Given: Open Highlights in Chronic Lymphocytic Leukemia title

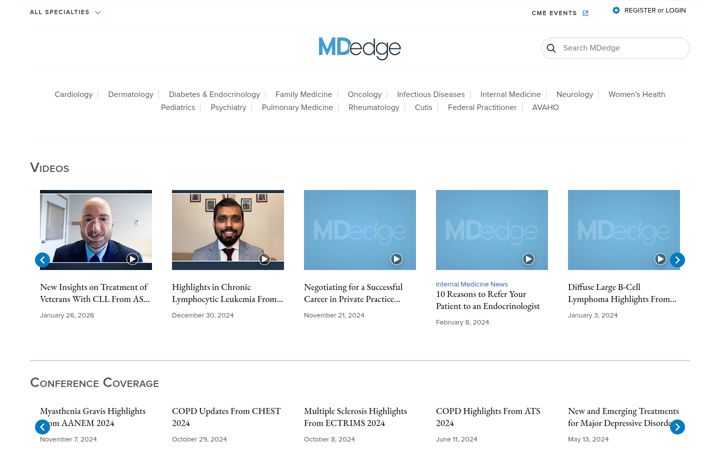Looking at the screenshot, I should click(x=227, y=293).
